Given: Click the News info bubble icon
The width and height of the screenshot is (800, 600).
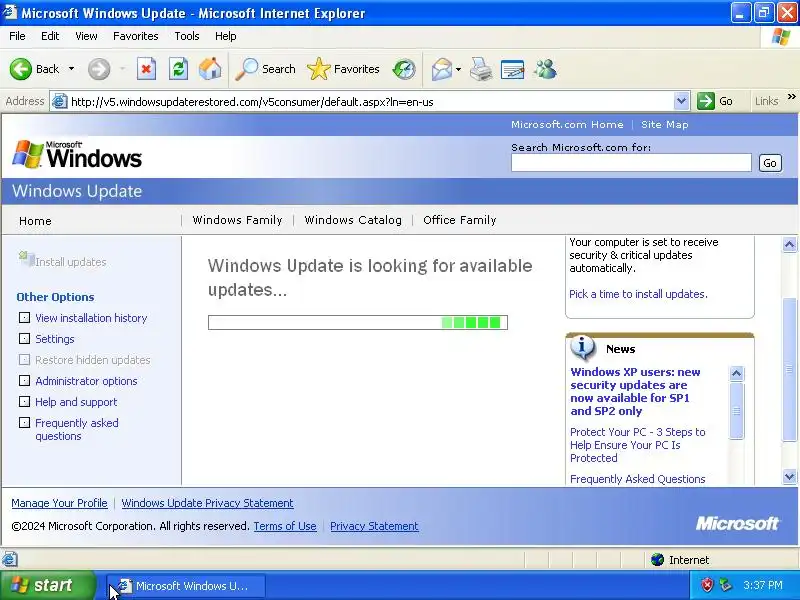Looking at the screenshot, I should tap(583, 348).
